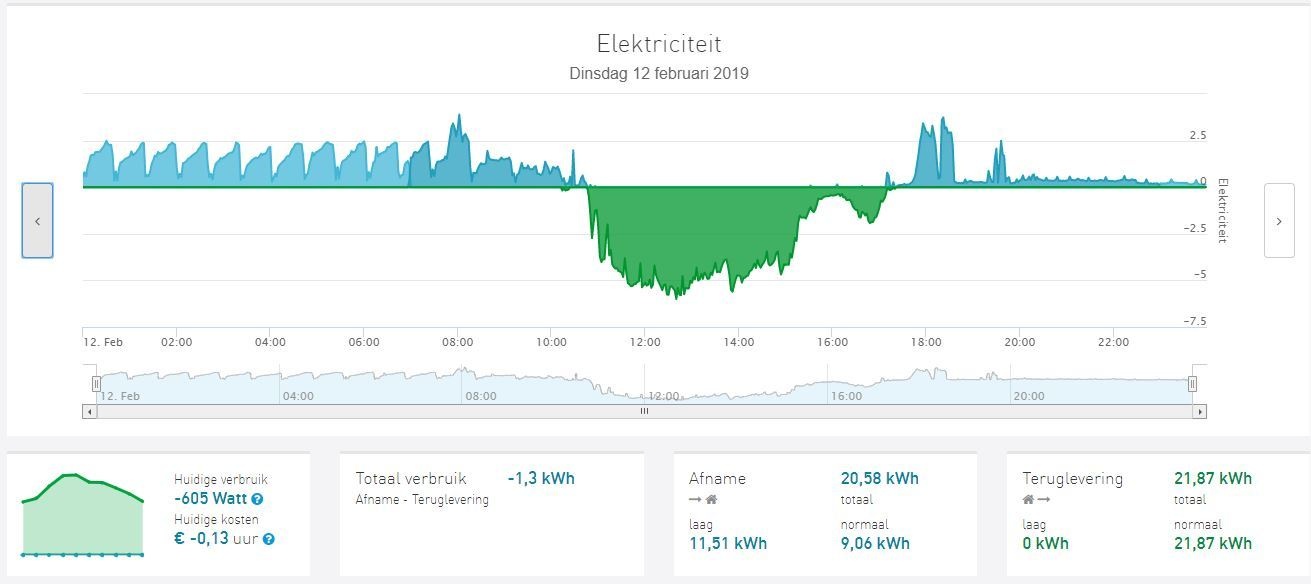Navigate to the previous day with left chevron
1311x584 pixels.
click(x=38, y=220)
